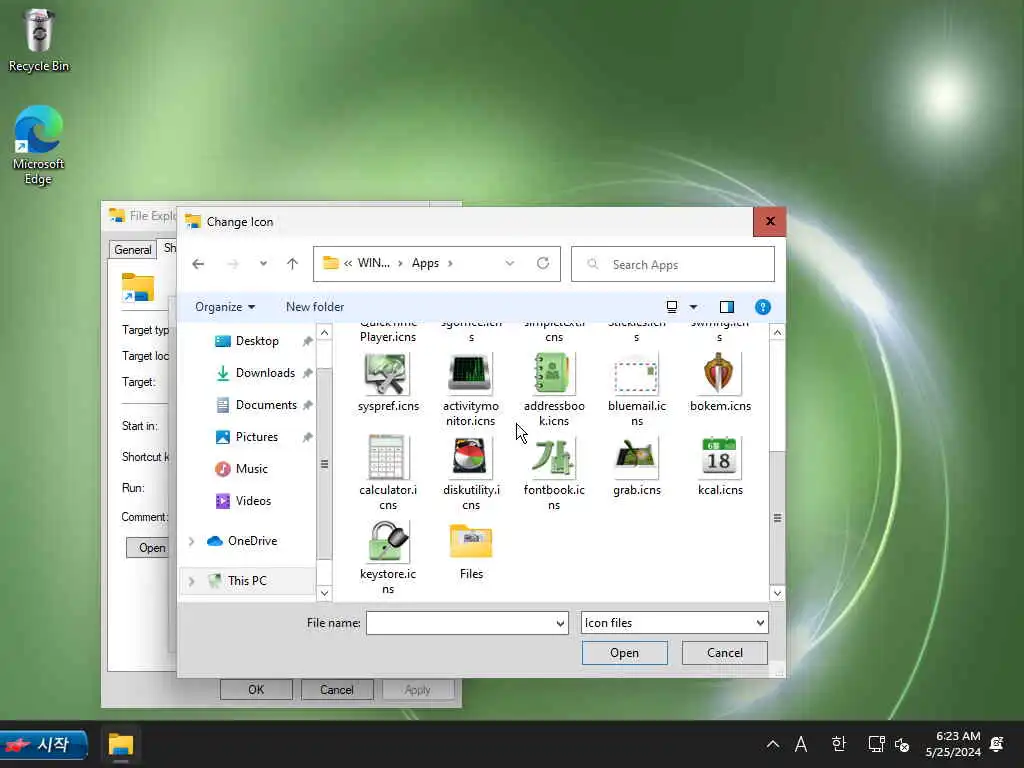Open the network tray icon
Image resolution: width=1024 pixels, height=768 pixels.
pyautogui.click(x=876, y=744)
